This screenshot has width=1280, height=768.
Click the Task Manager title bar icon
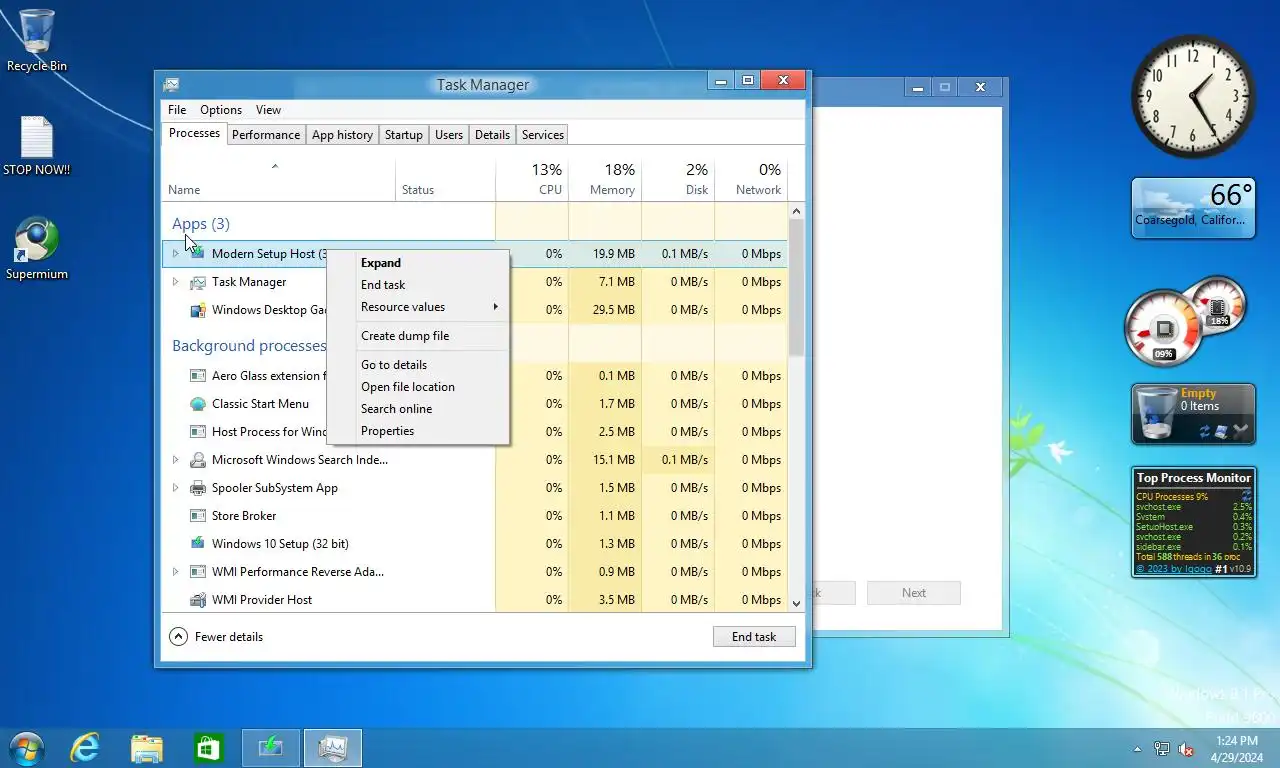[172, 84]
